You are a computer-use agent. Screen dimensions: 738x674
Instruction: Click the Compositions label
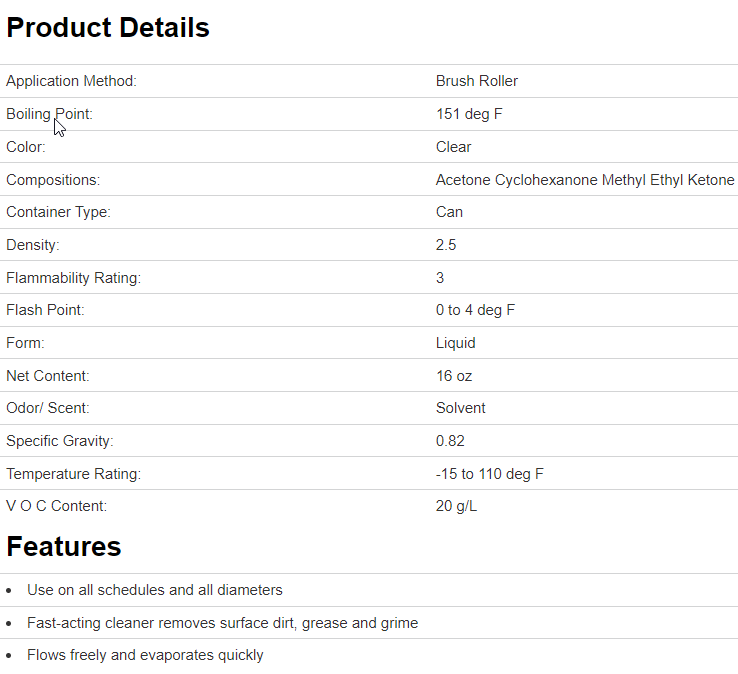click(x=53, y=180)
